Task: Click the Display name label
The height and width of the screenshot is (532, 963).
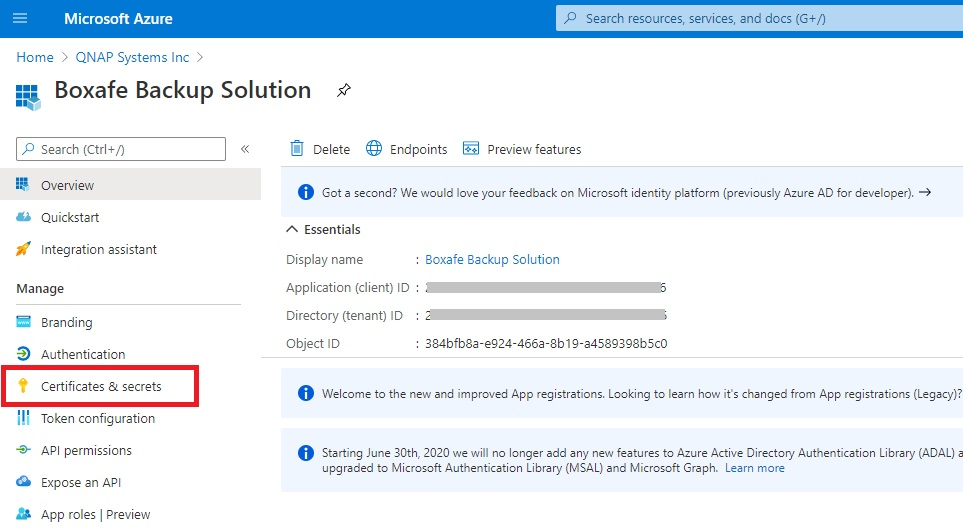Action: click(x=324, y=260)
